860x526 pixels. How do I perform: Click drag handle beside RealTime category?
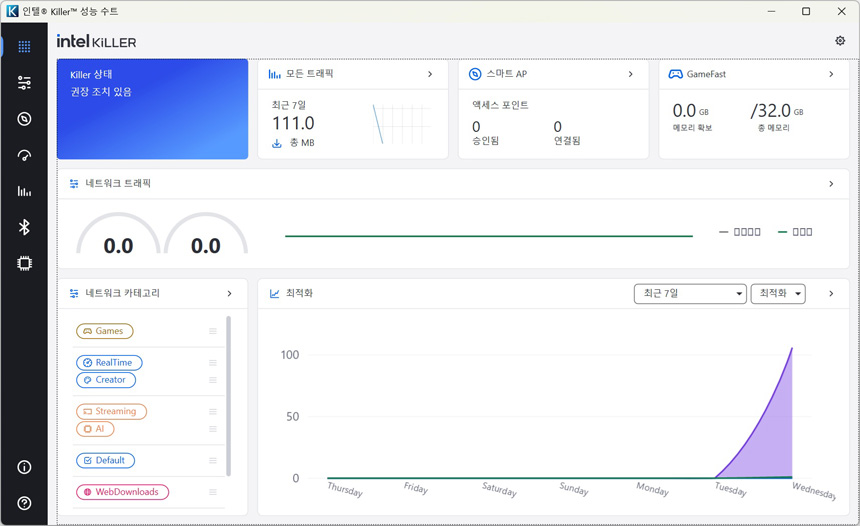(213, 363)
